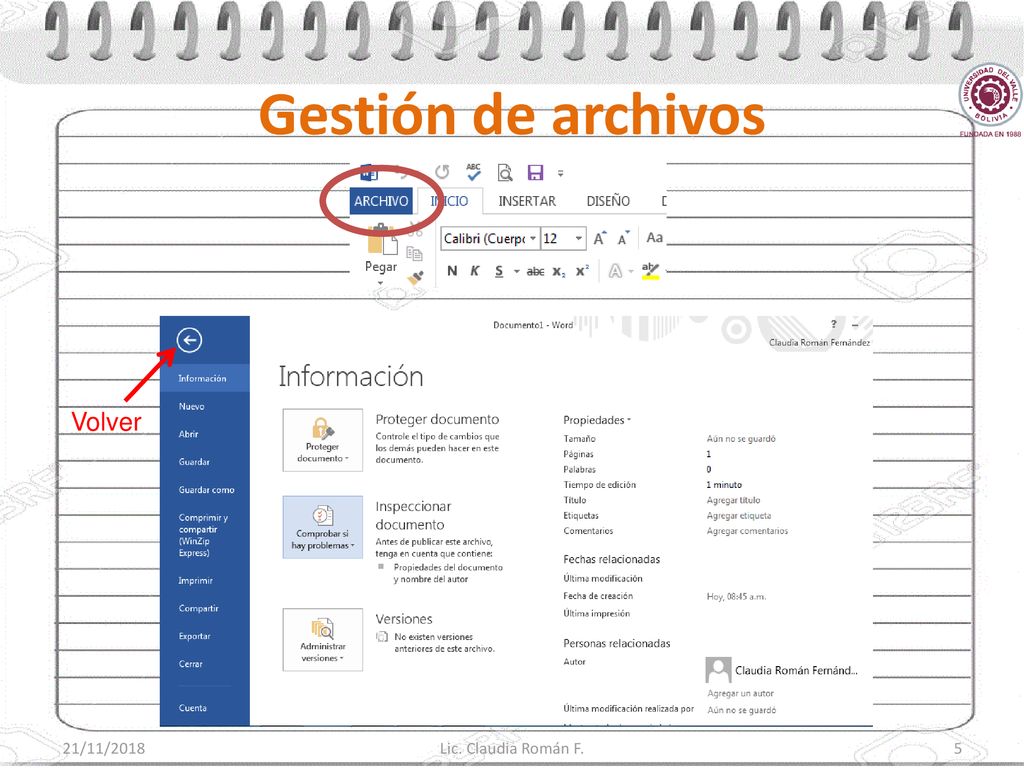Apply yellow text highlight color
Viewport: 1024px width, 768px height.
click(650, 270)
